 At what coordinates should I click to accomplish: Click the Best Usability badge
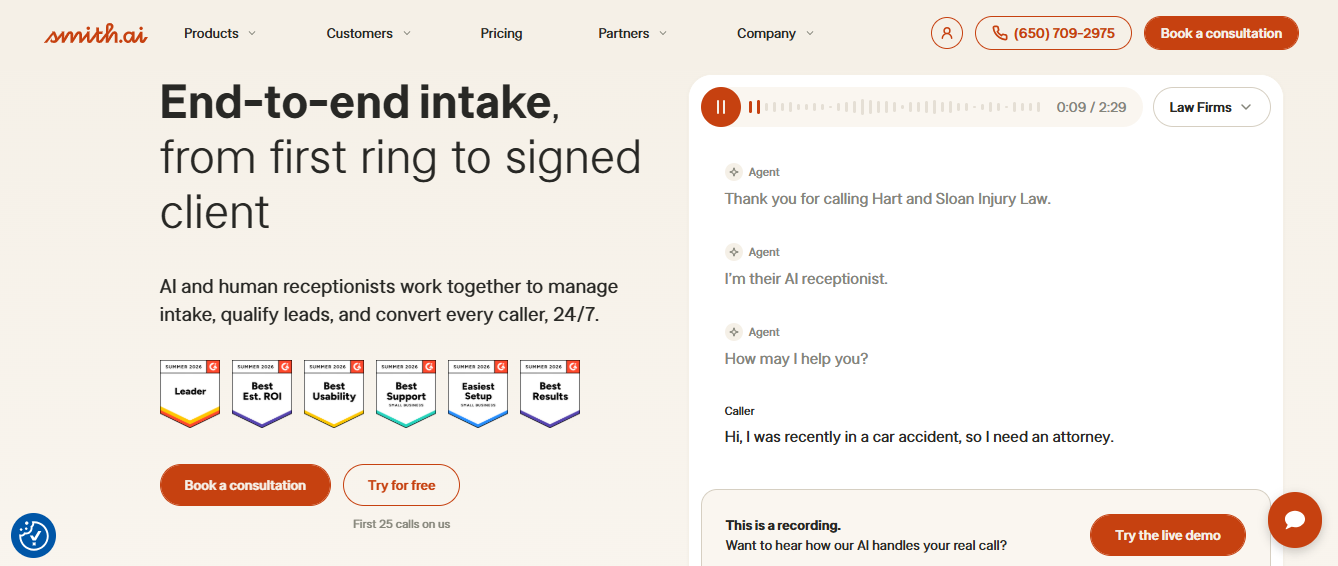(334, 394)
